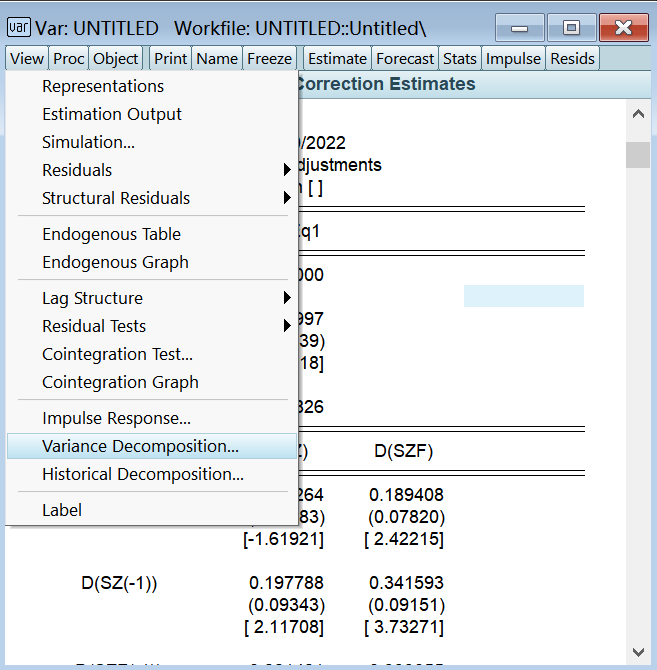Screen dimensions: 657x670
Task: Expand the Residual Tests submenu
Action: 94,326
